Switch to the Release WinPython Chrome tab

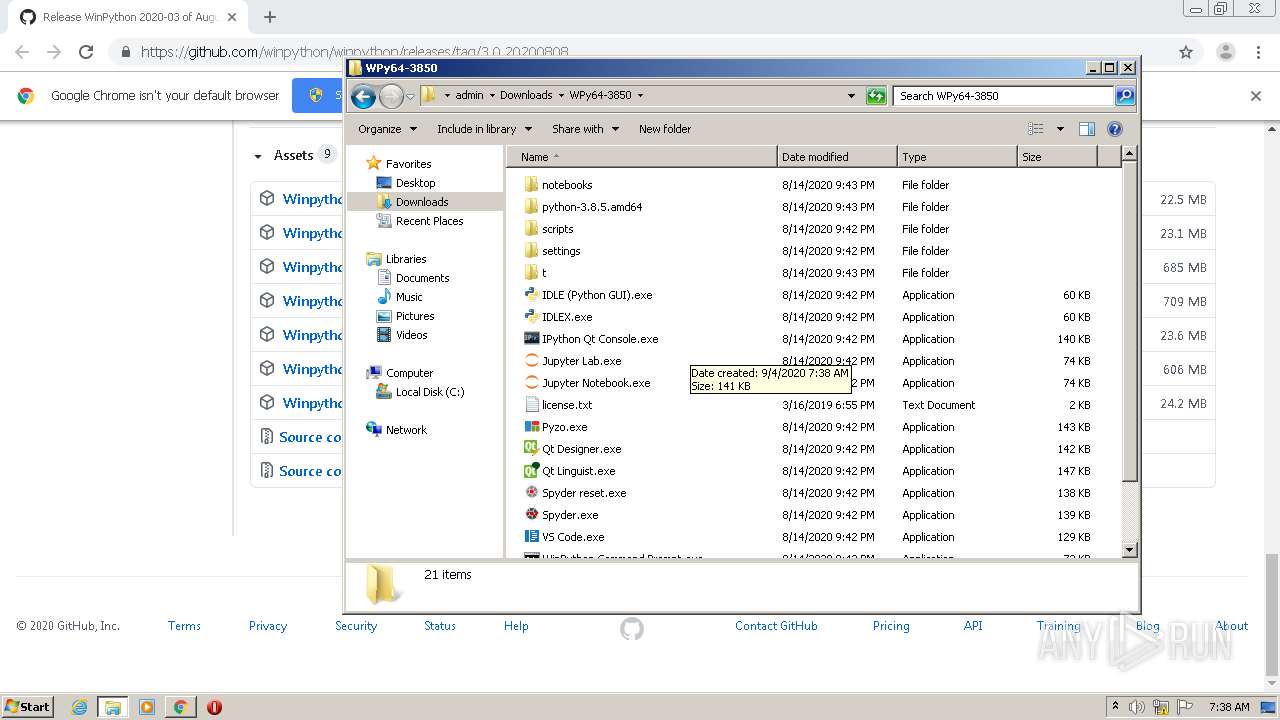(130, 17)
